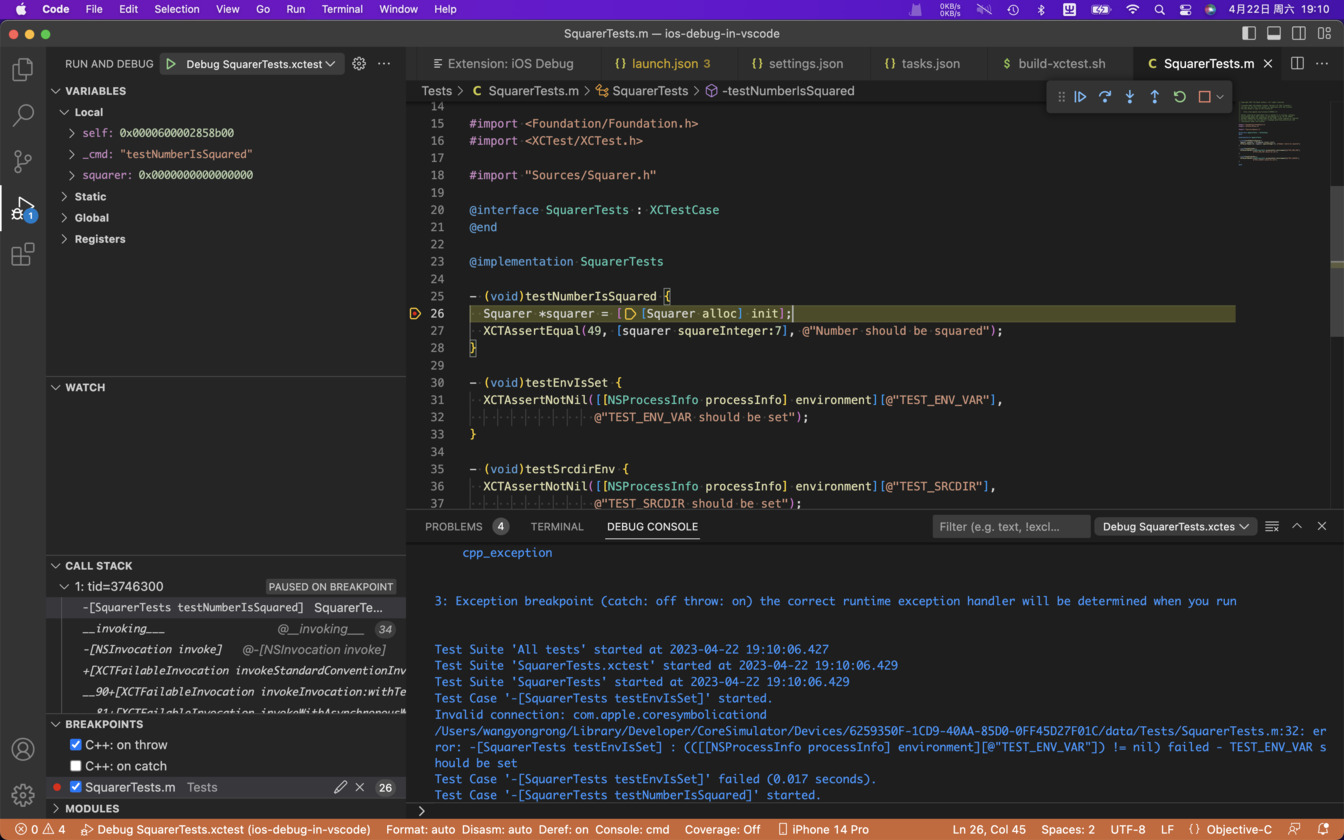Viewport: 1344px width, 840px height.
Task: Enable C++: on catch breakpoint checkbox
Action: (75, 766)
